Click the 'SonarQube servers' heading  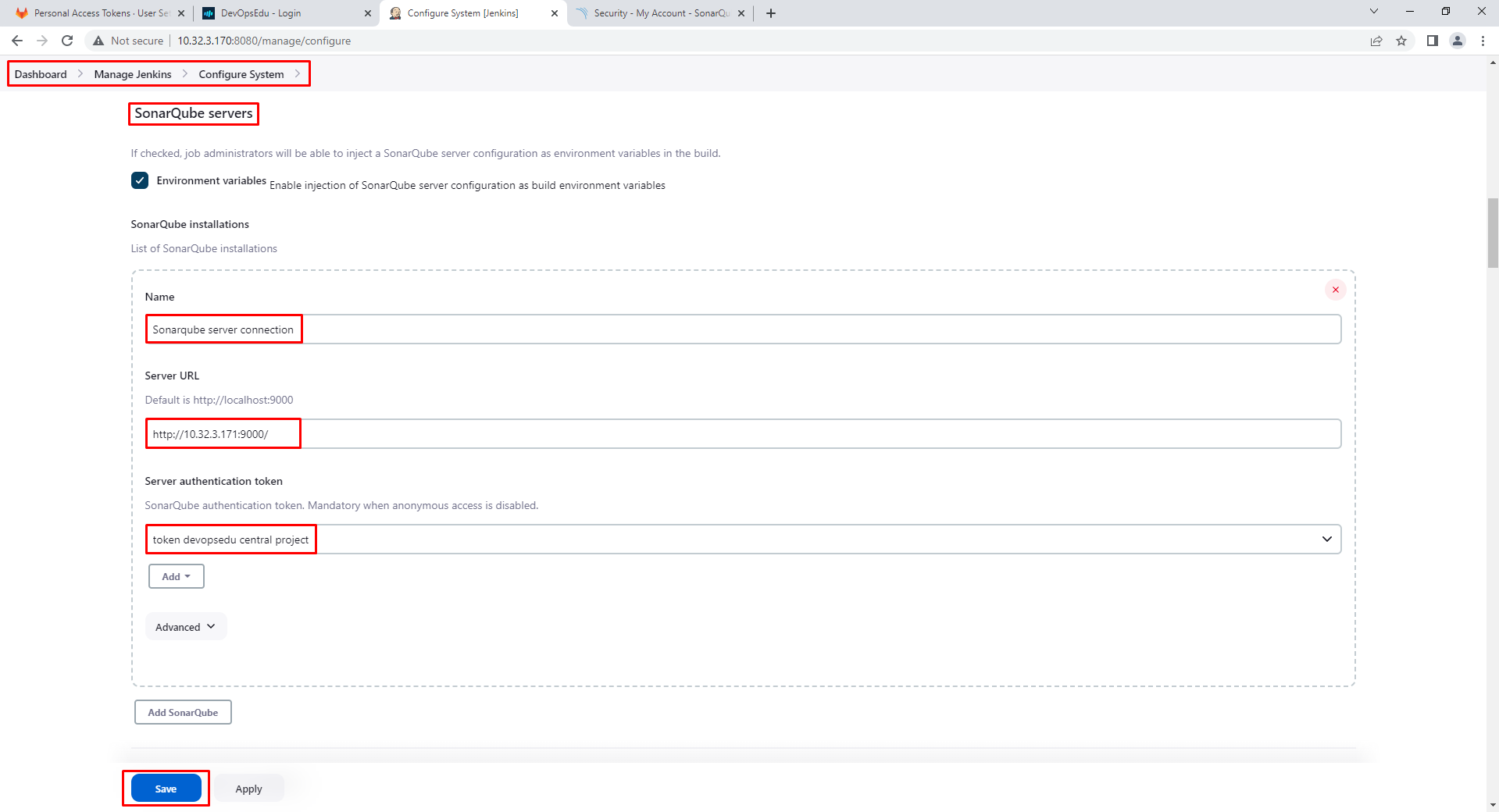pyautogui.click(x=194, y=113)
